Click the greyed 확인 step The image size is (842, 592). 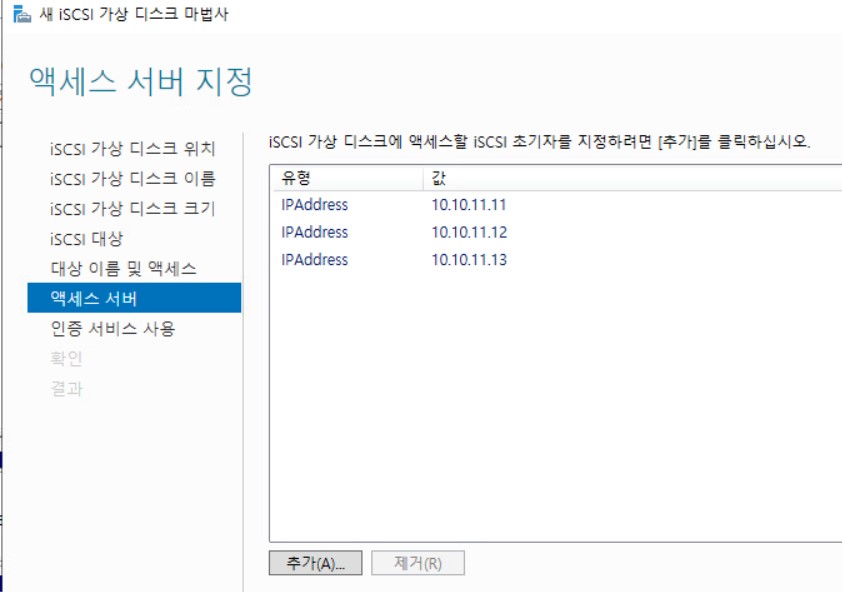coord(66,358)
